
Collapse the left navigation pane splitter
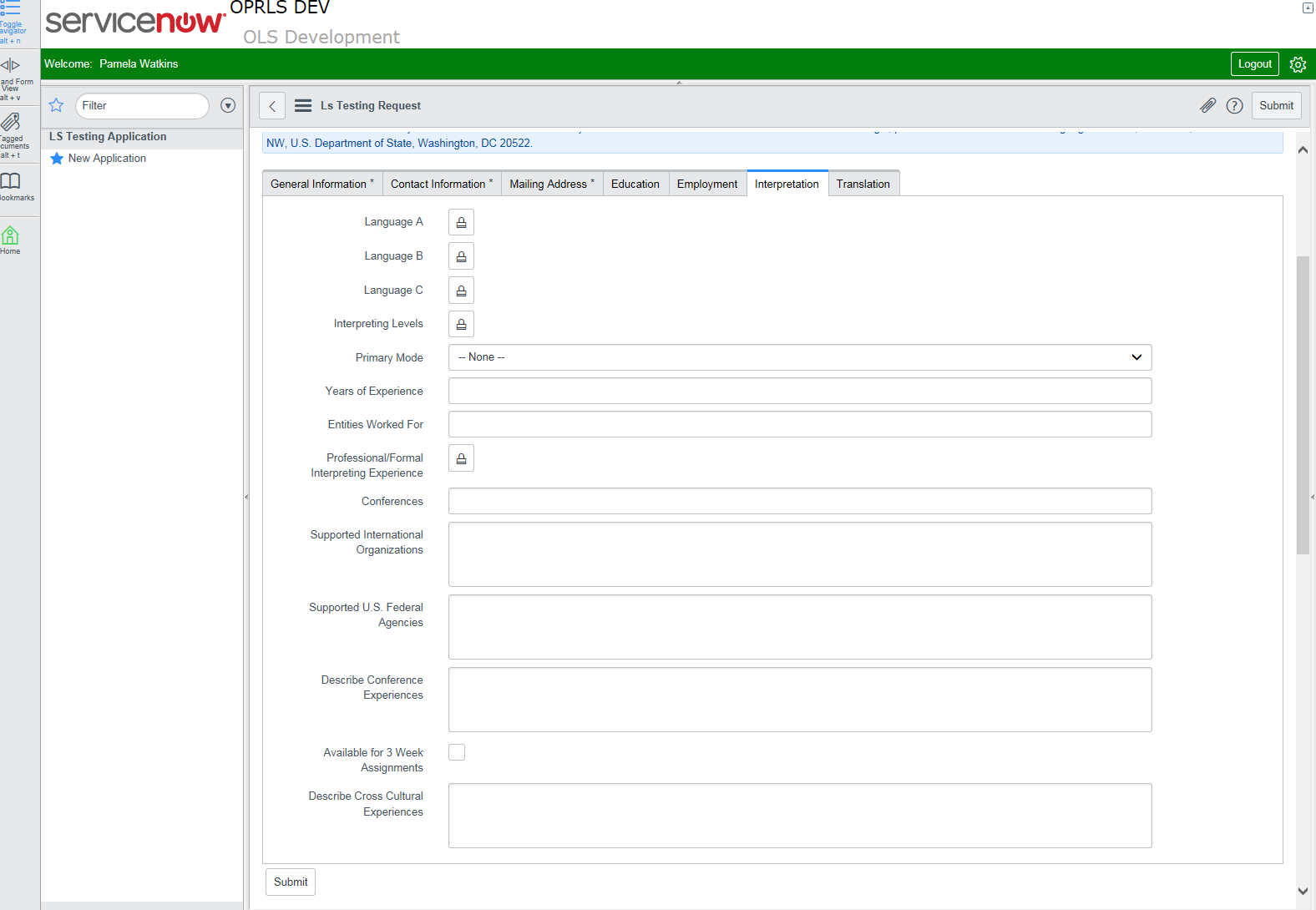(246, 497)
